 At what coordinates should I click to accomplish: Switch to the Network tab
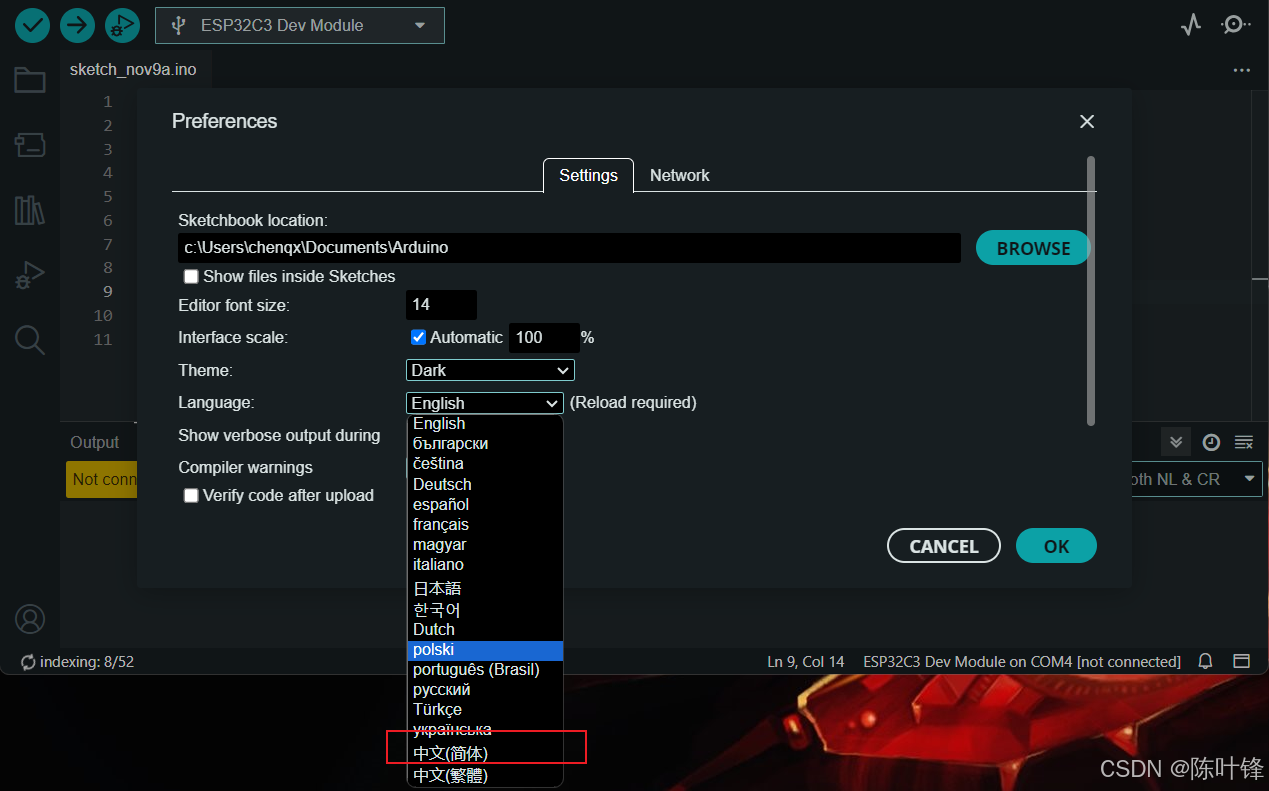point(680,175)
